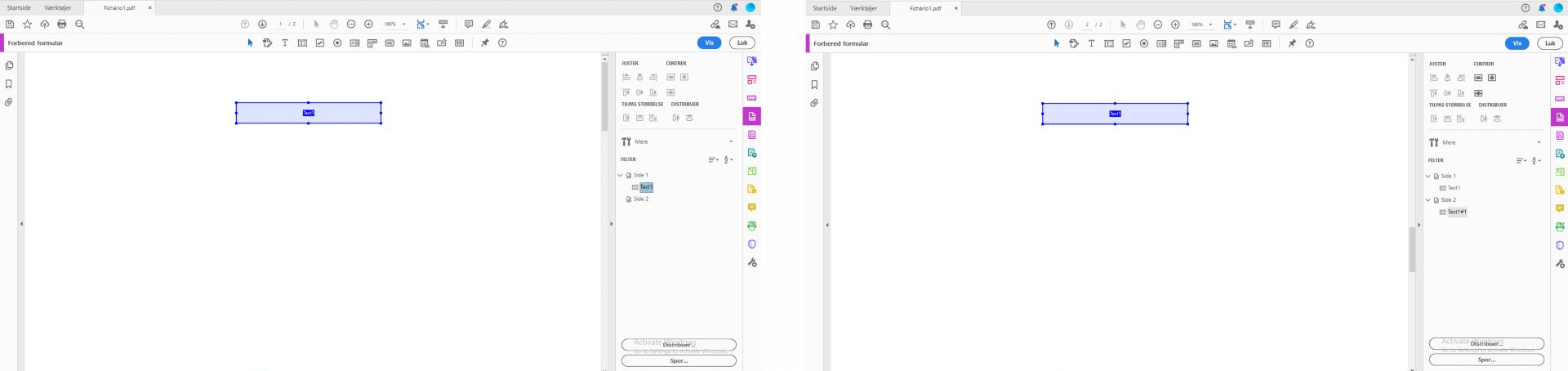Select Fichário1.pdf tab in left window

click(x=119, y=7)
